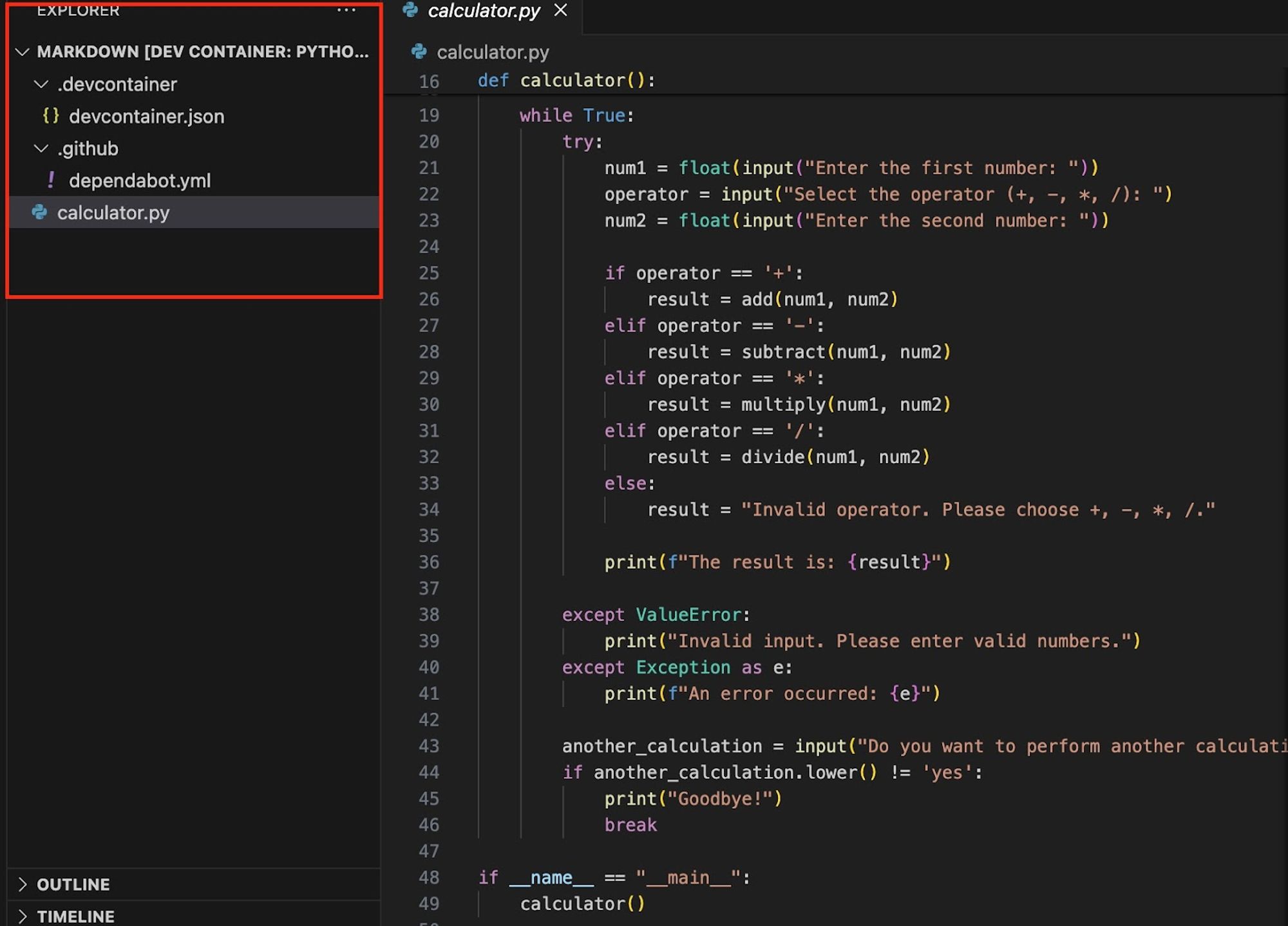Close the calculator.py editor tab
Image resolution: width=1288 pixels, height=926 pixels.
tap(561, 10)
